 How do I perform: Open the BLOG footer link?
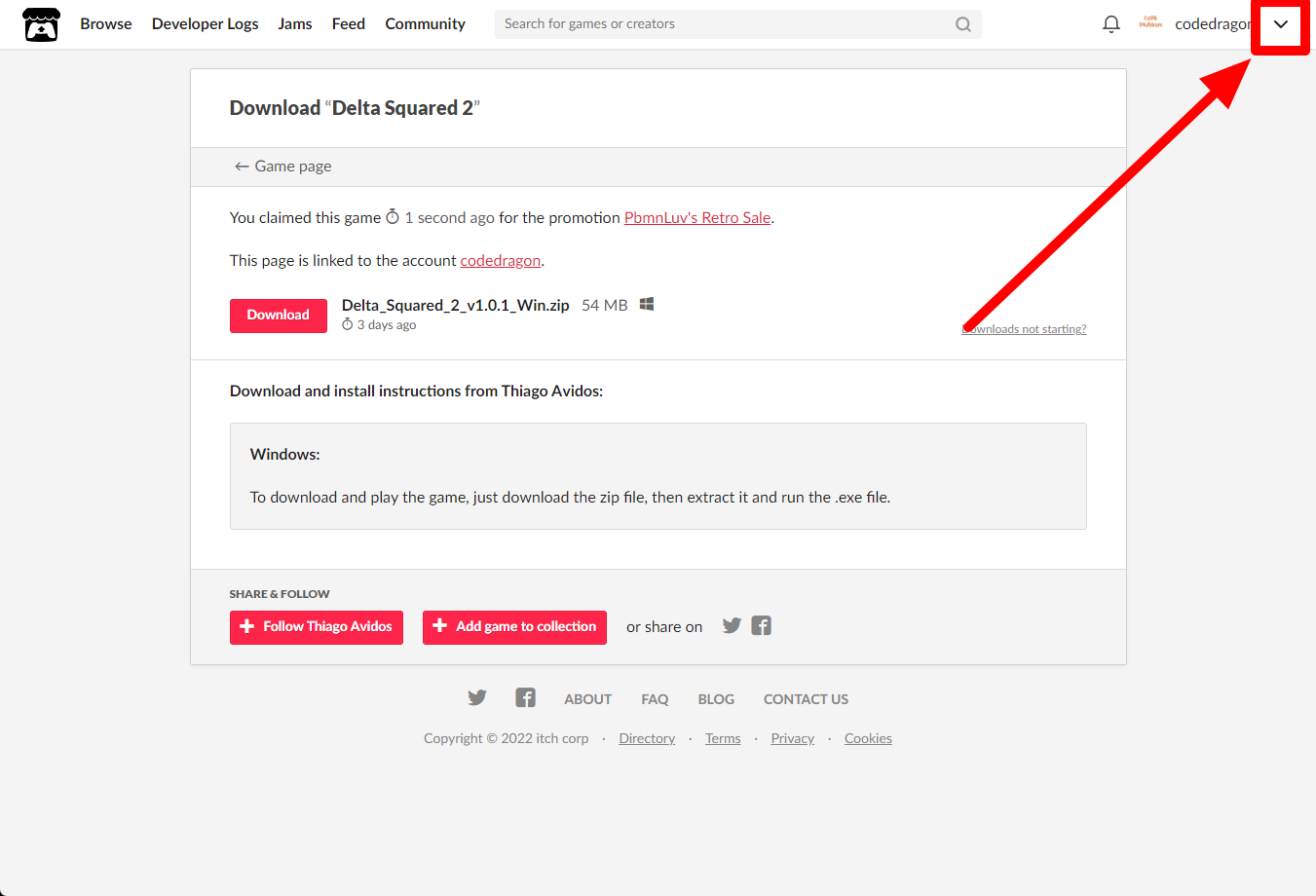[716, 699]
